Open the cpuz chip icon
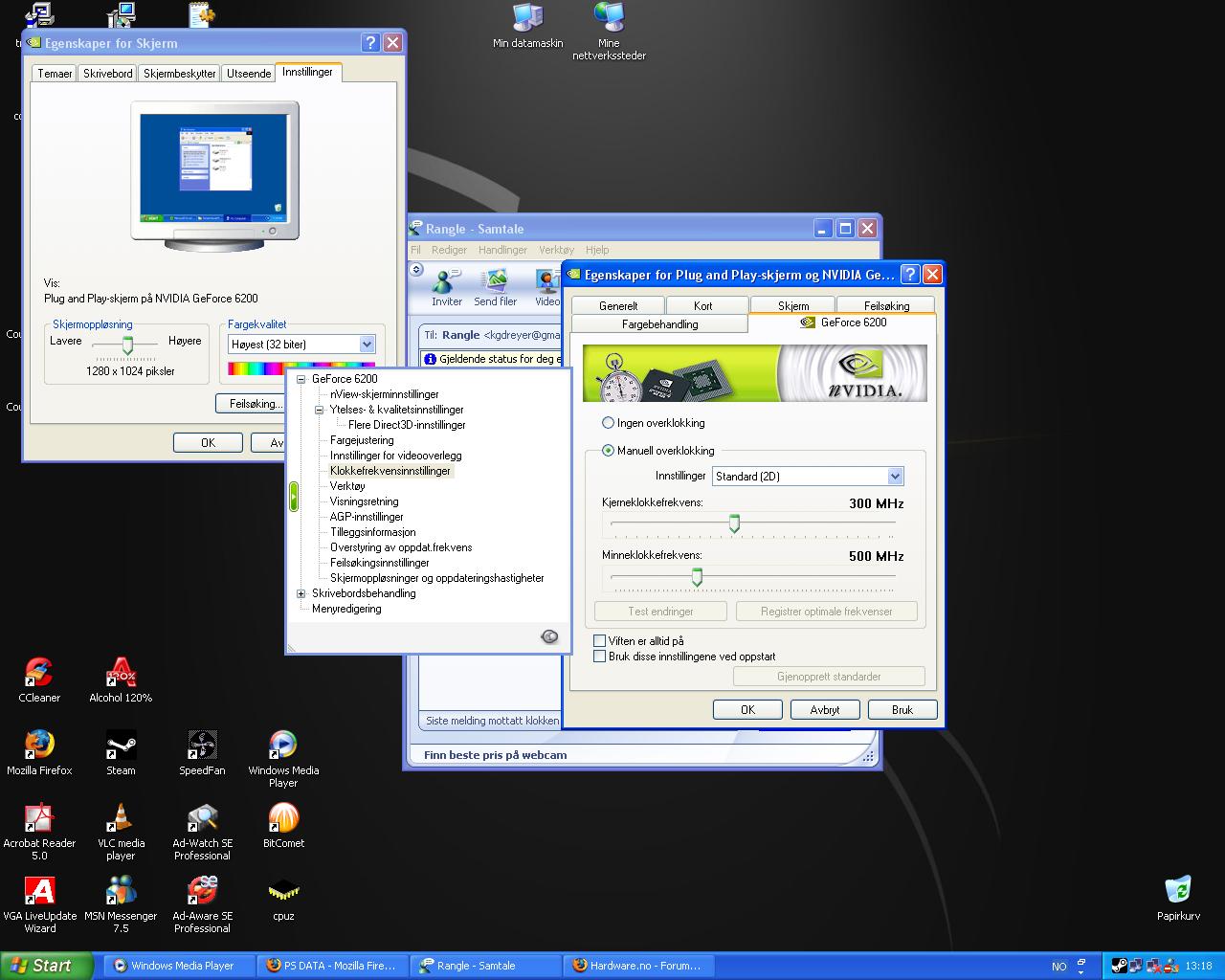Viewport: 1225px width, 980px height. point(283,890)
